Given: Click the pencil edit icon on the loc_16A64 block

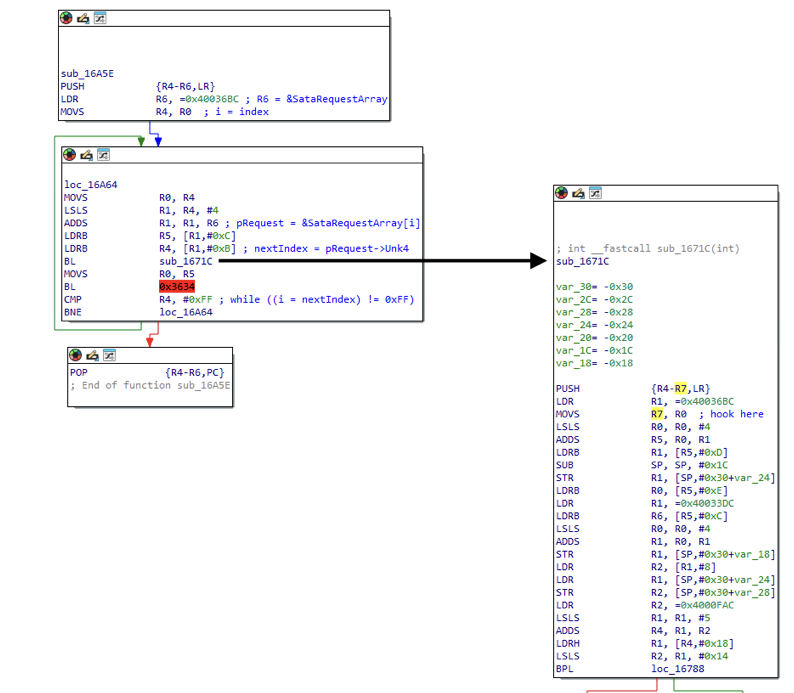Looking at the screenshot, I should 86,155.
